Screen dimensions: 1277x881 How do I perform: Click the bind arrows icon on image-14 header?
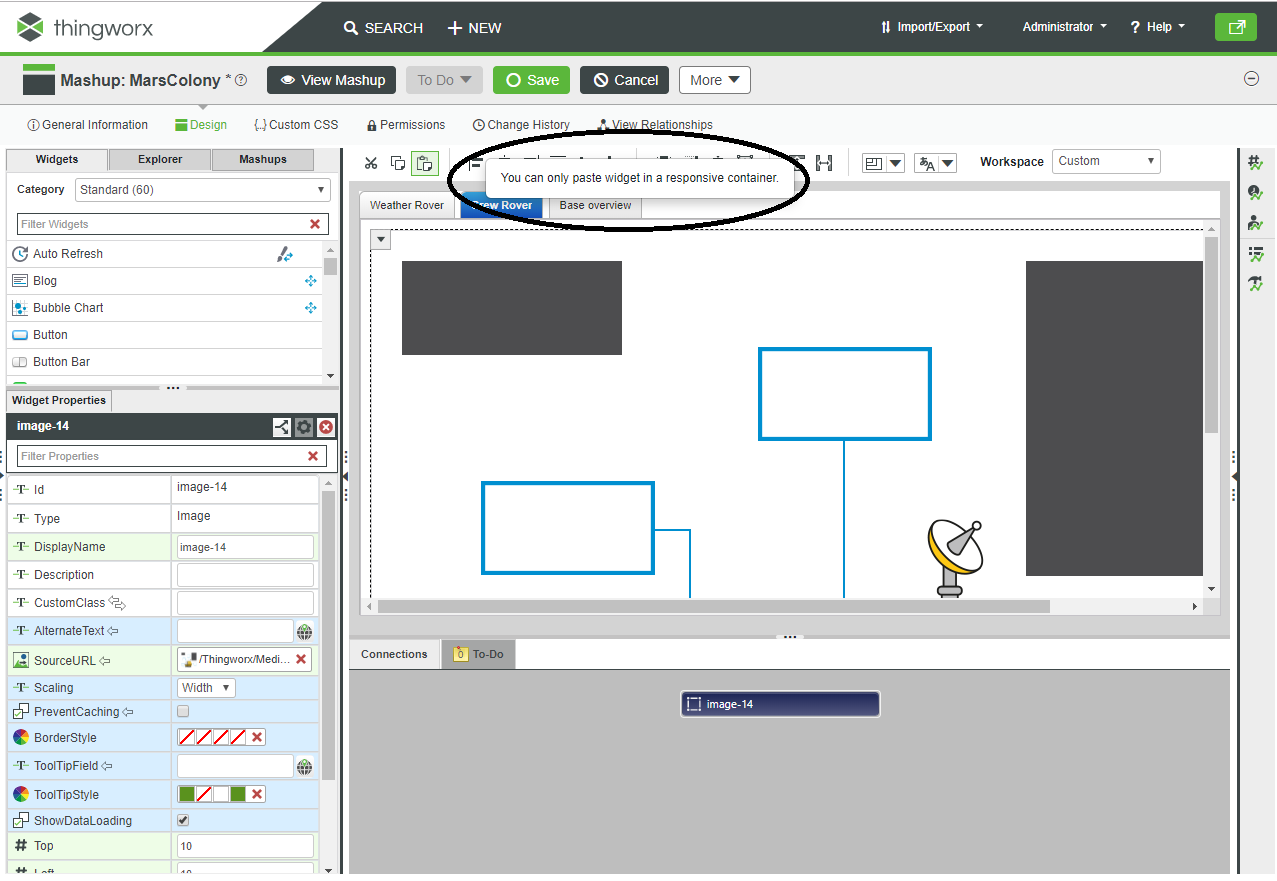(x=281, y=427)
